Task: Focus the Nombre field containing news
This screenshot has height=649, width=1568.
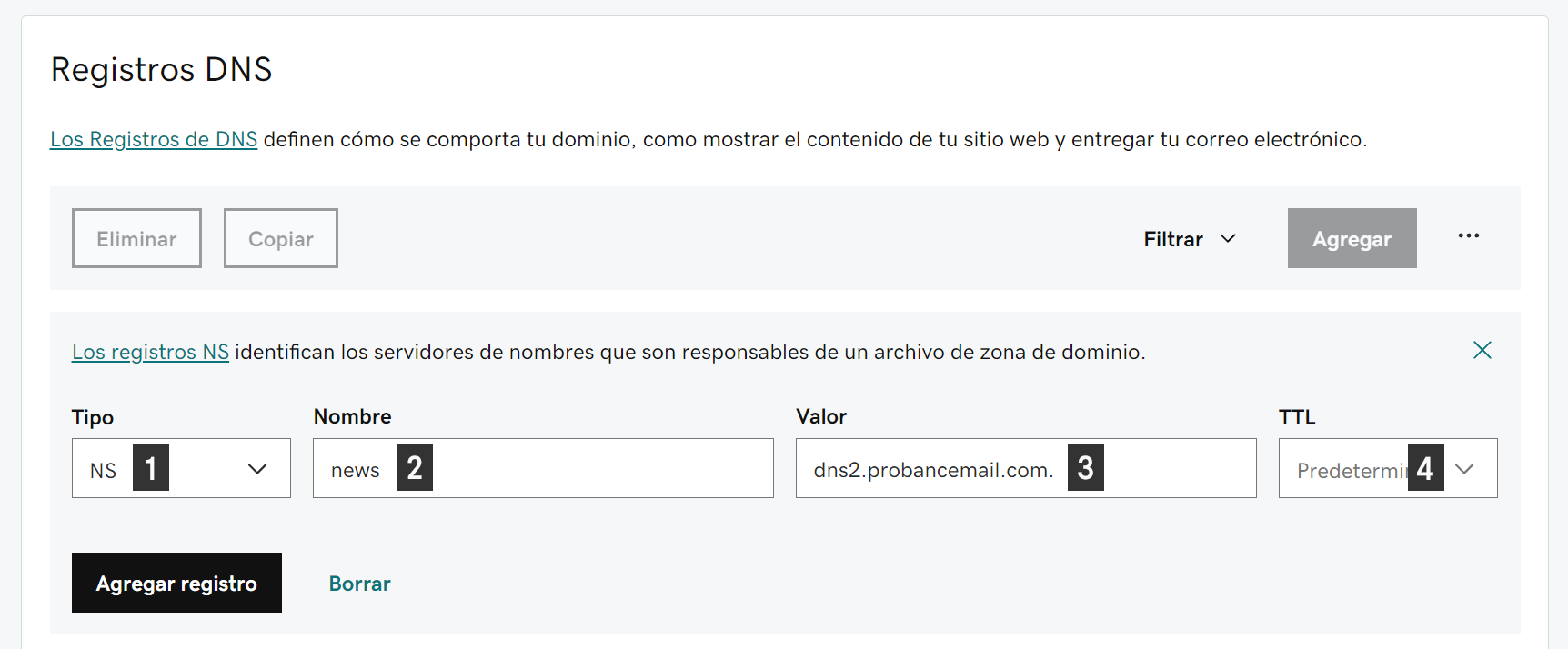Action: pyautogui.click(x=543, y=468)
